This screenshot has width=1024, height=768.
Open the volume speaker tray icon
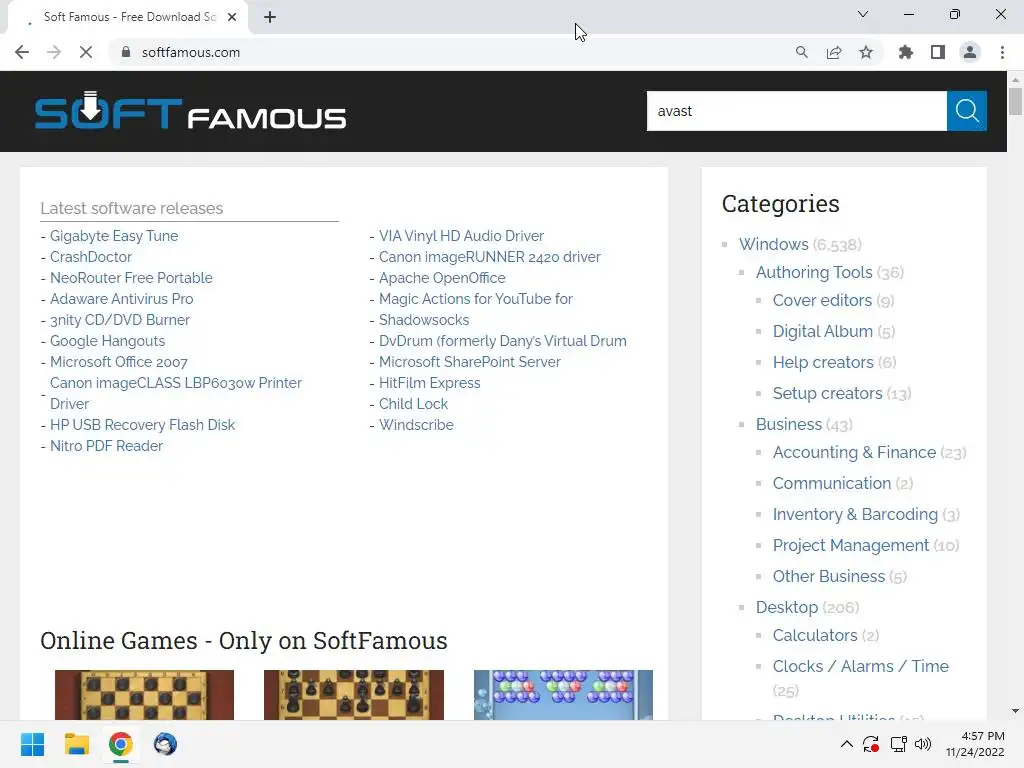tap(923, 744)
